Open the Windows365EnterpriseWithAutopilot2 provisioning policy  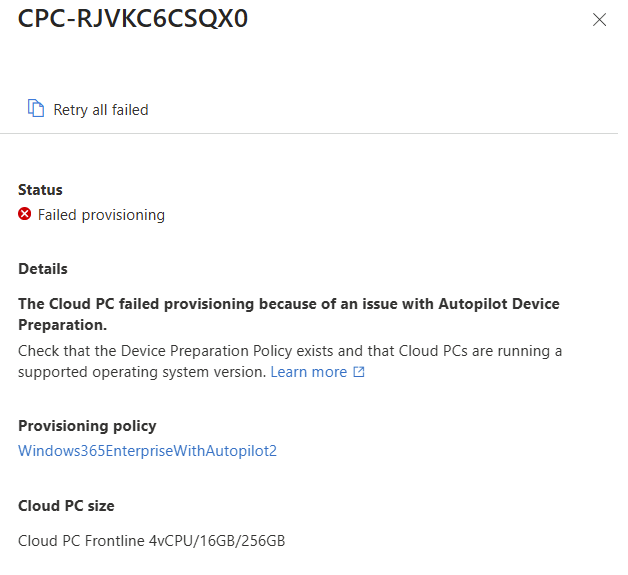pos(147,451)
